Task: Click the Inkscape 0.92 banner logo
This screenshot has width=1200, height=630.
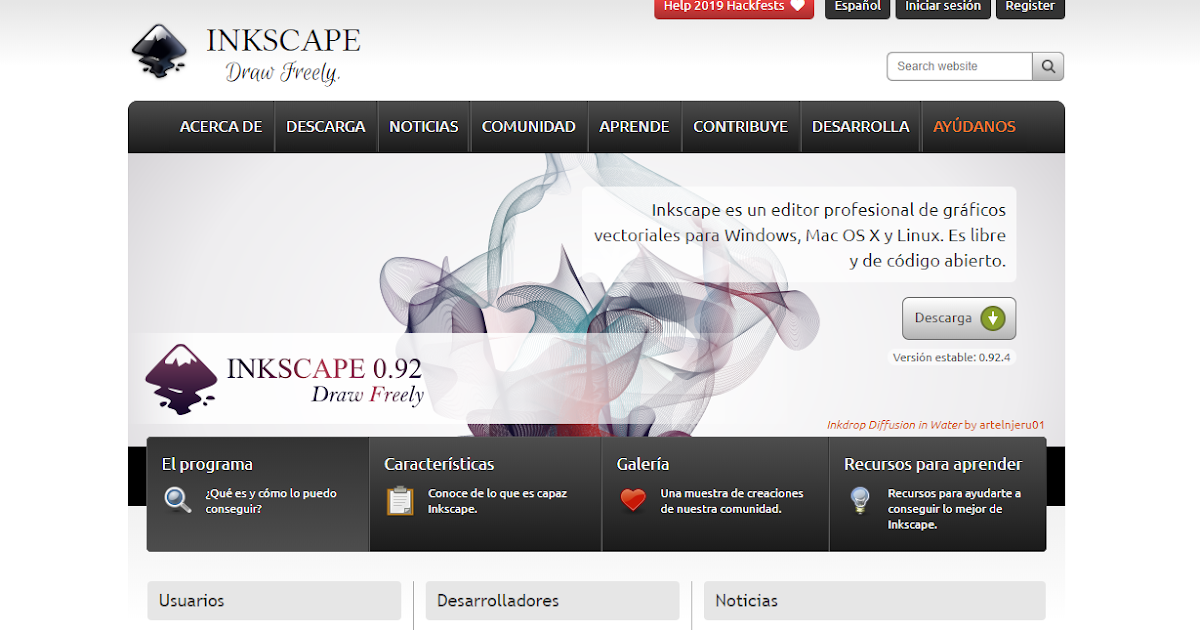Action: pos(181,379)
